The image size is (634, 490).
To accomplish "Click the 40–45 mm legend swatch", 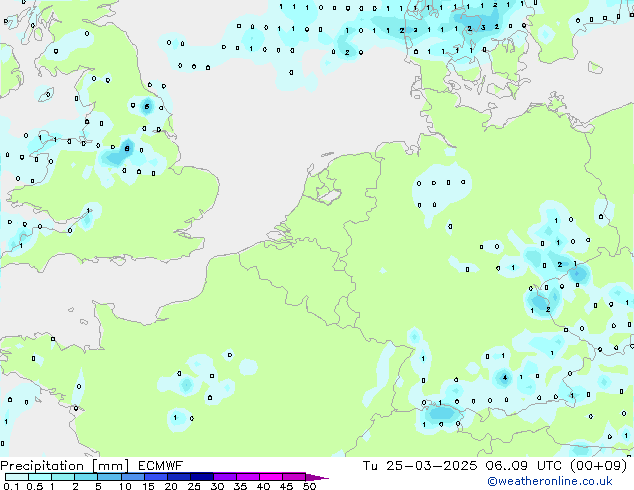I will click(x=271, y=477).
